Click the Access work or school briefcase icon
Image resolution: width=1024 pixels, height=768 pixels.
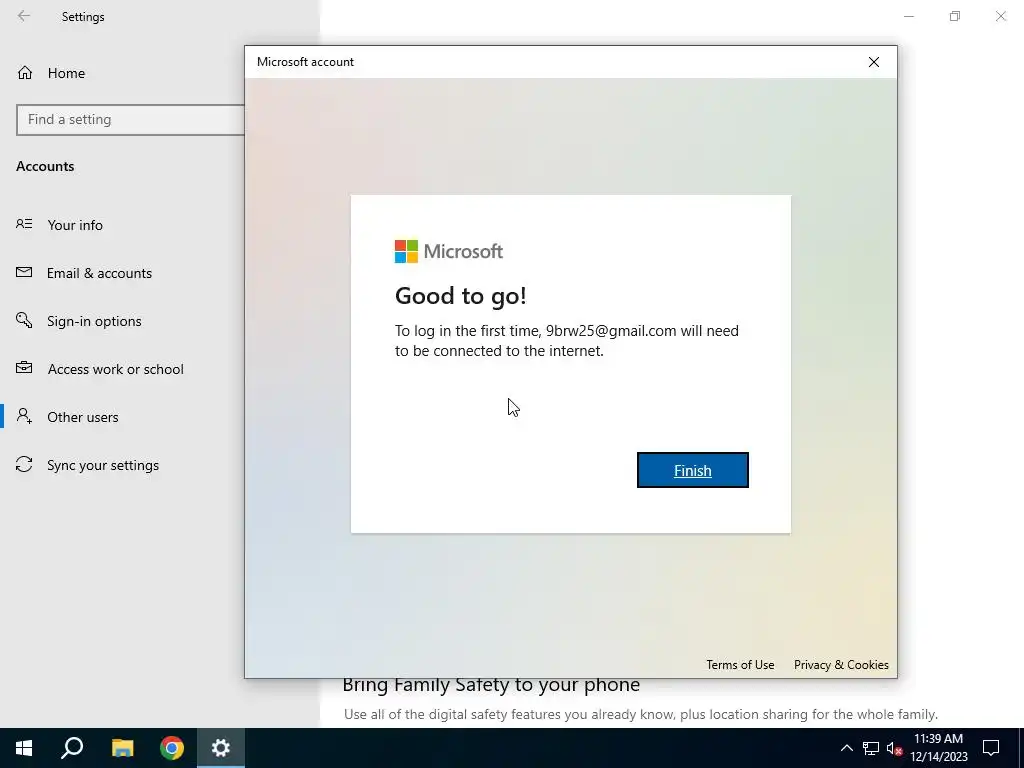tap(24, 368)
